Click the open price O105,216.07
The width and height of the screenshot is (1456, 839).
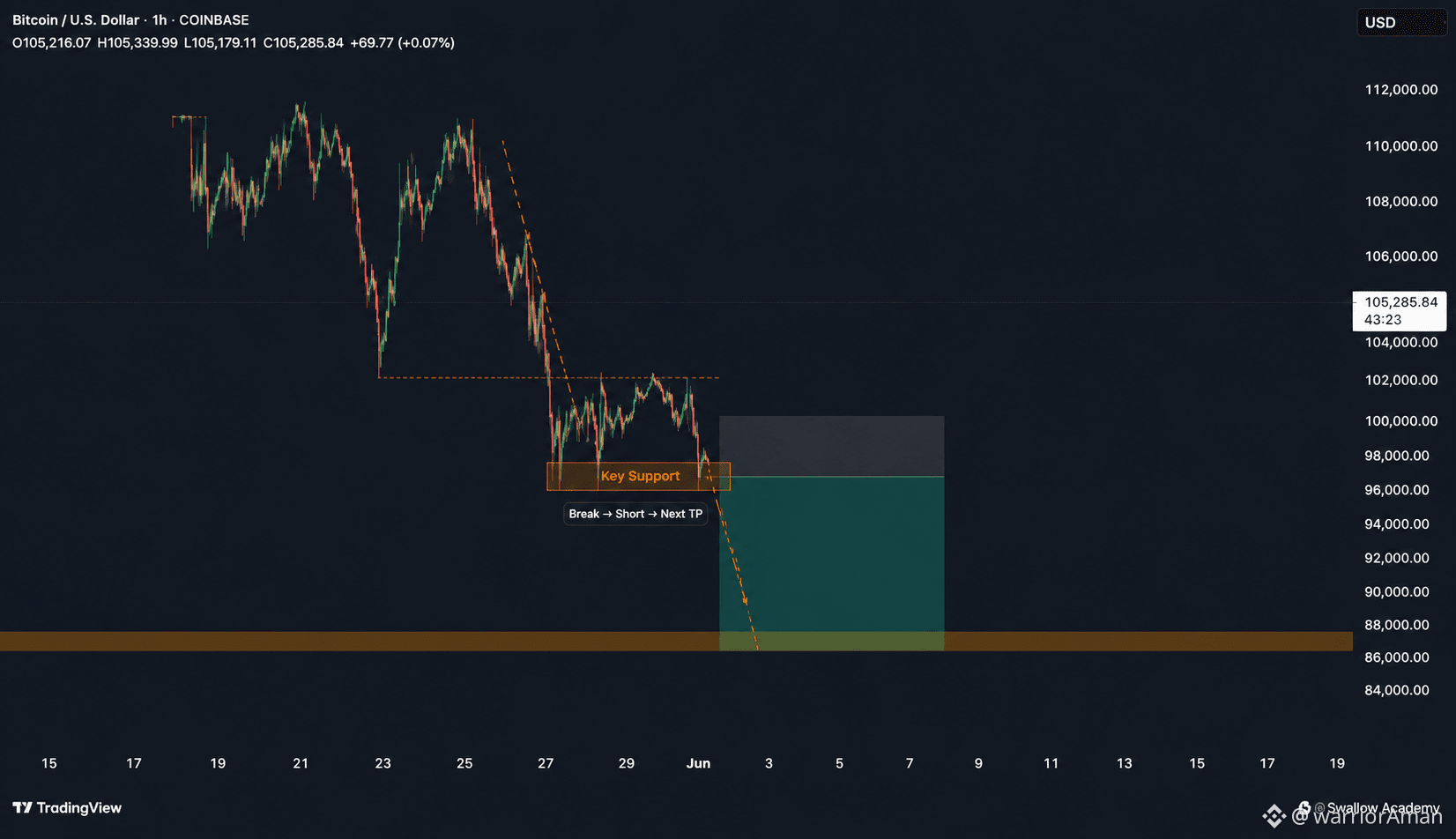(x=52, y=42)
